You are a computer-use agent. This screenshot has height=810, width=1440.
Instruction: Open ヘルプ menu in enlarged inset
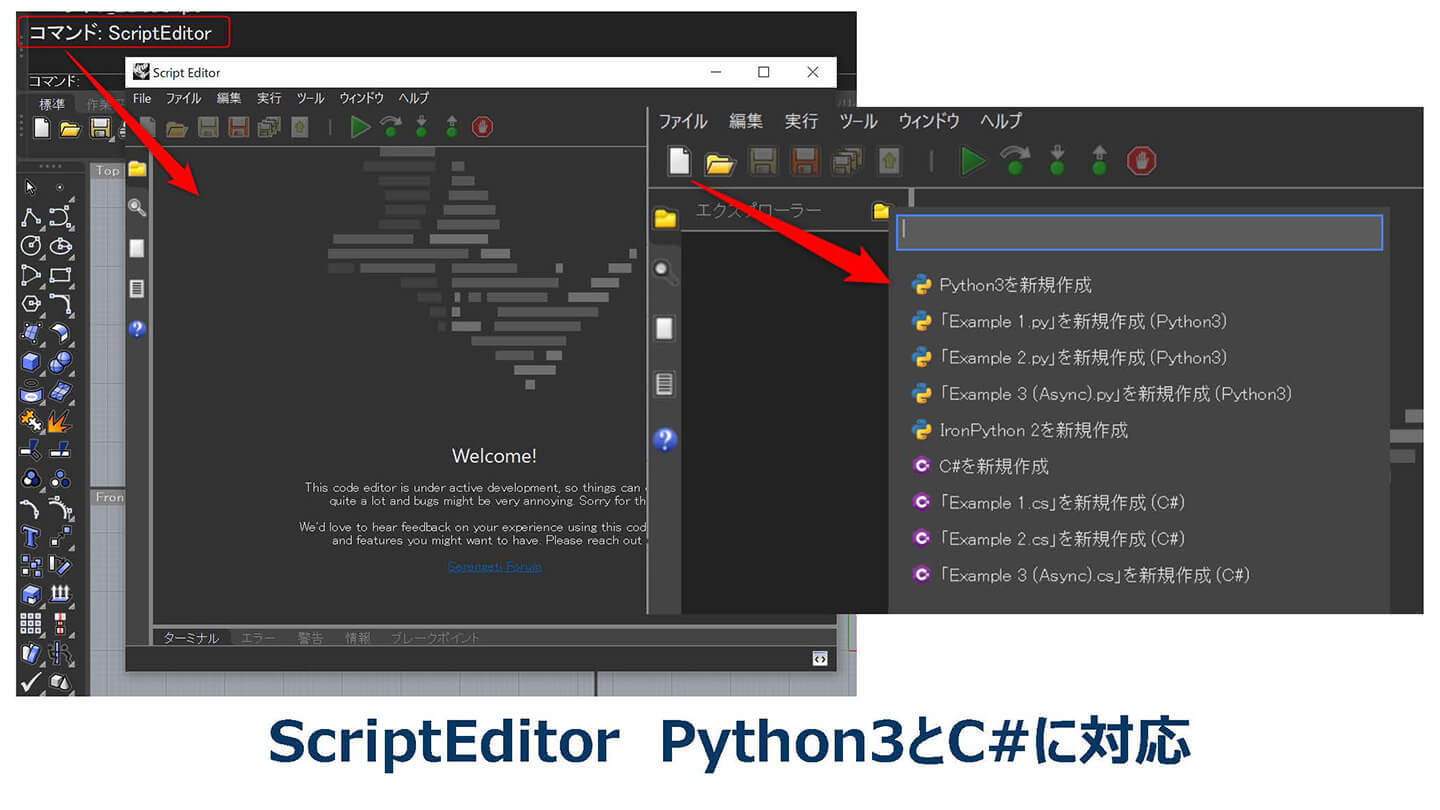click(1001, 121)
